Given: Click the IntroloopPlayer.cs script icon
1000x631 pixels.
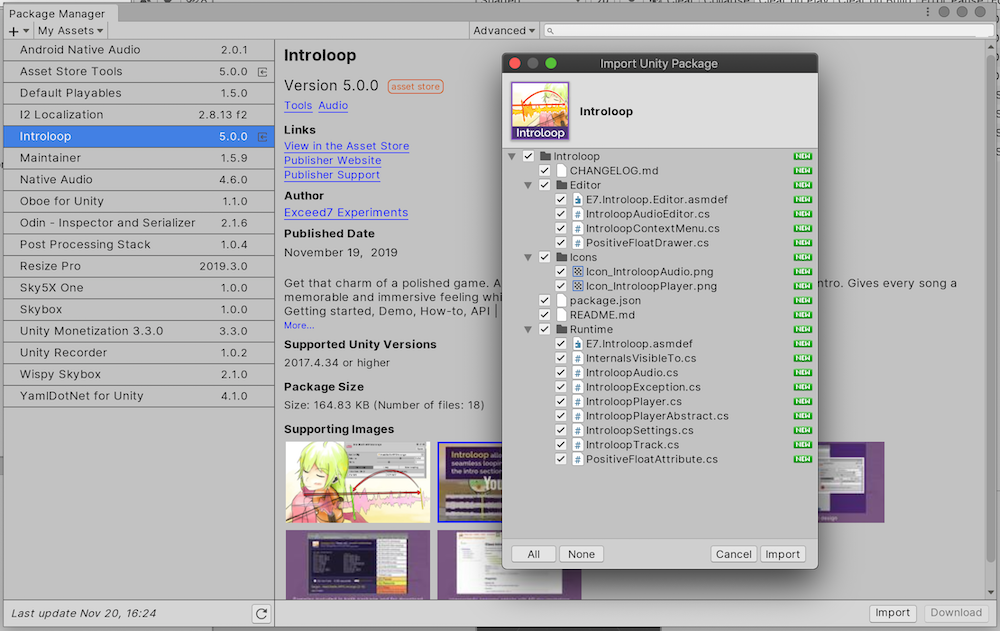Looking at the screenshot, I should pos(578,401).
